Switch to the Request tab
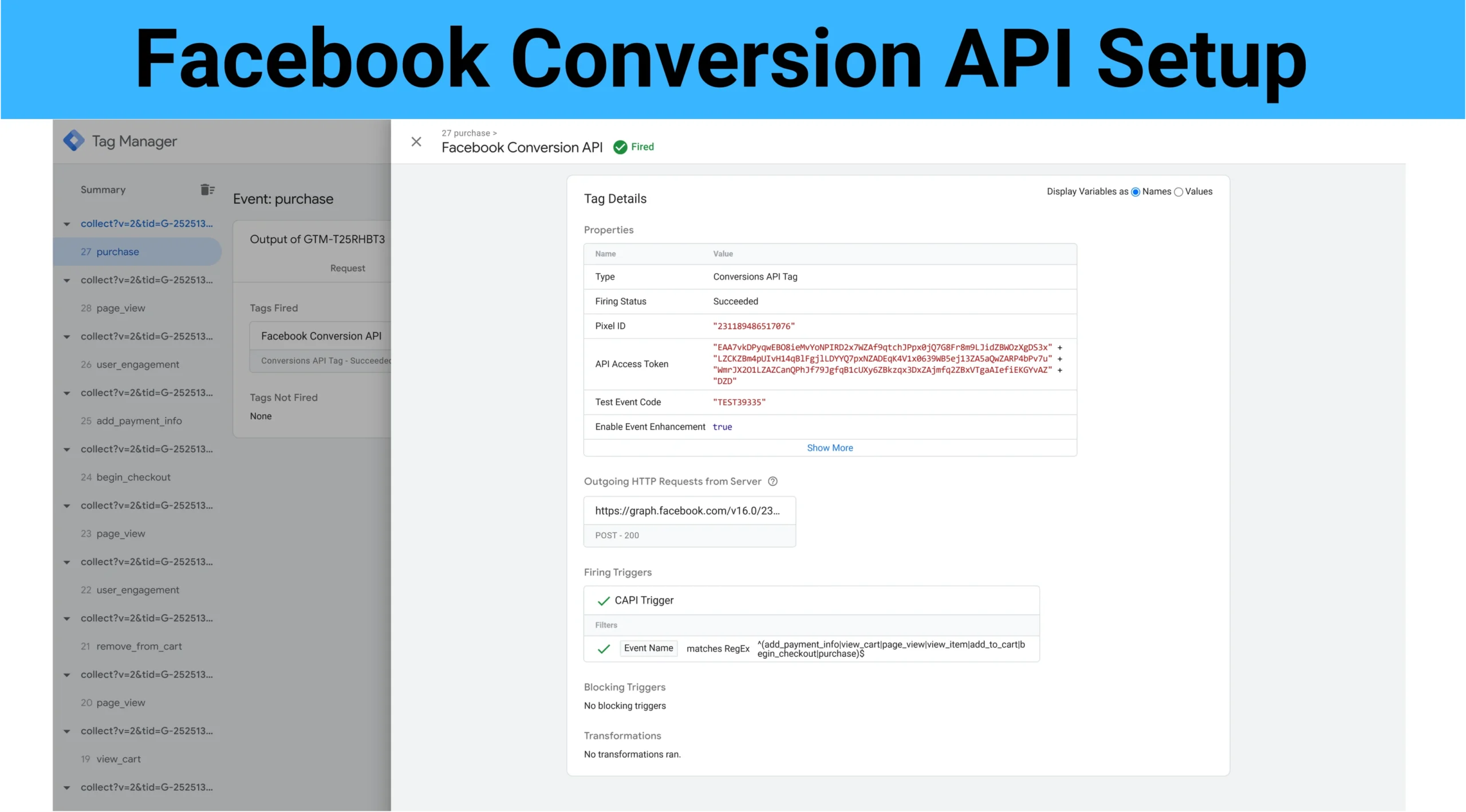1466x812 pixels. (347, 268)
